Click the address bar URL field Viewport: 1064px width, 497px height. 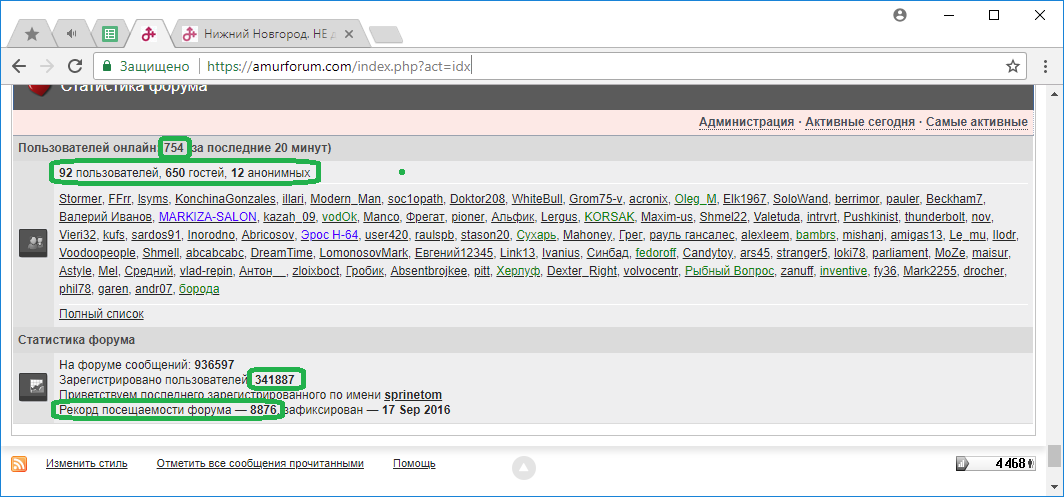[600, 66]
